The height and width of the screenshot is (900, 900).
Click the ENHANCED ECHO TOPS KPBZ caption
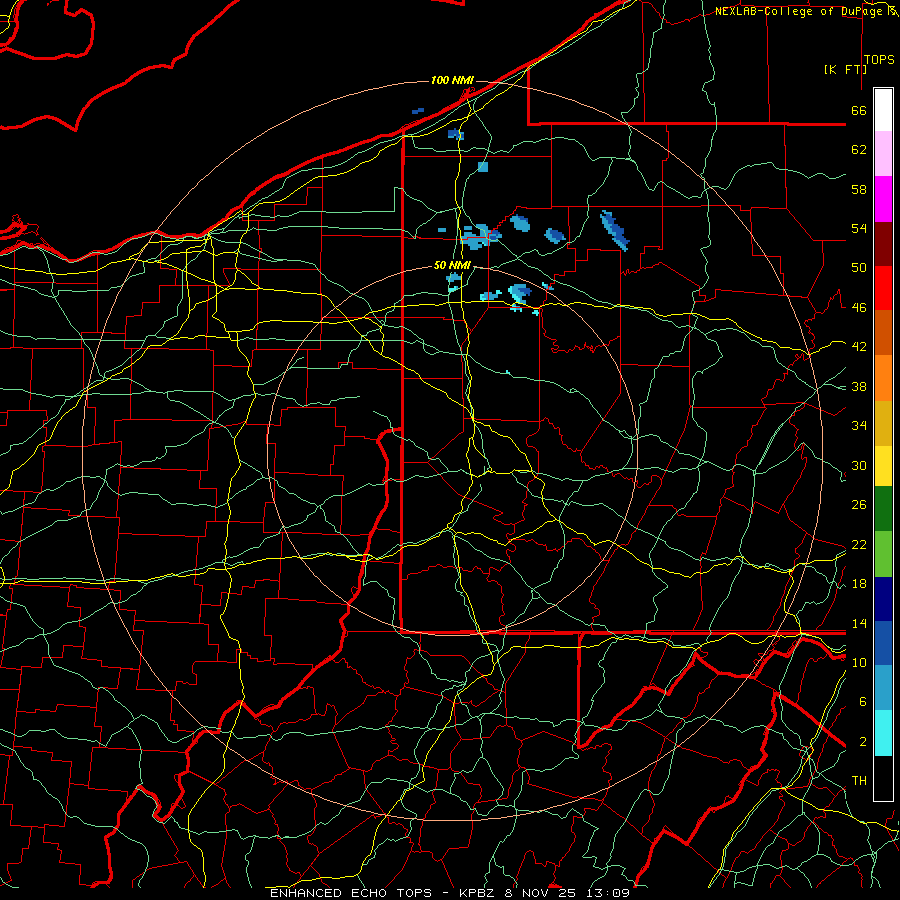[449, 893]
